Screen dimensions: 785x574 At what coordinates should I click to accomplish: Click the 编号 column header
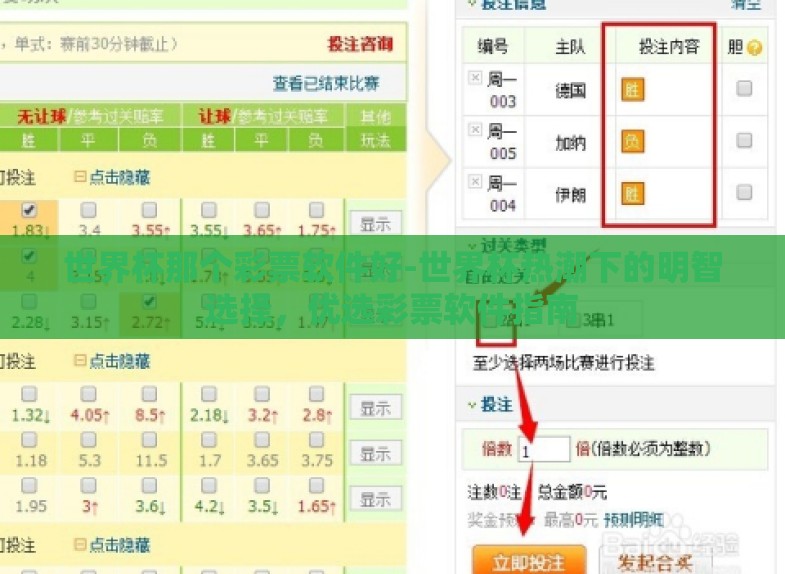pos(493,47)
